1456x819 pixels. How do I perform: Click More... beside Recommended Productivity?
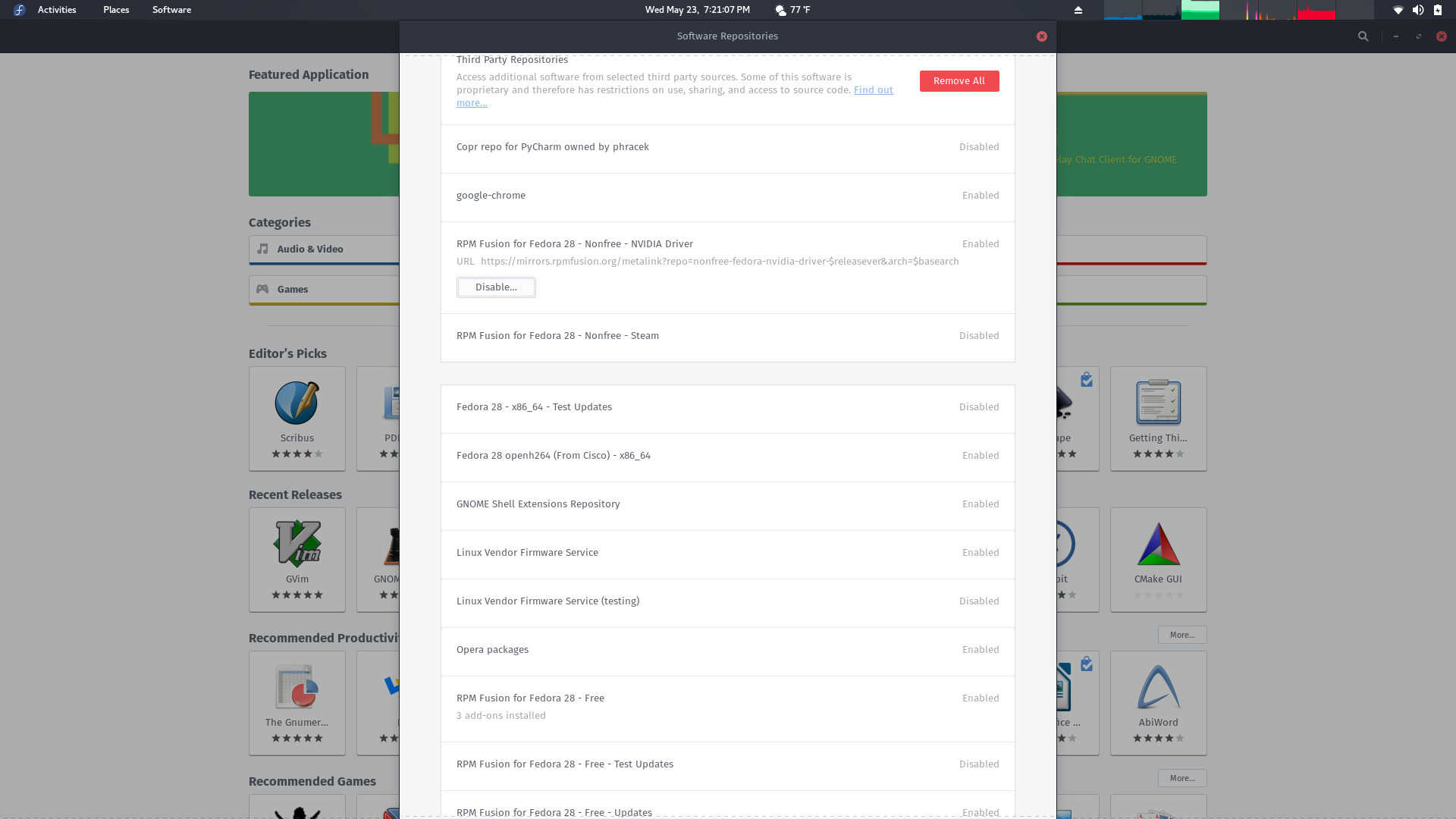[x=1181, y=635]
